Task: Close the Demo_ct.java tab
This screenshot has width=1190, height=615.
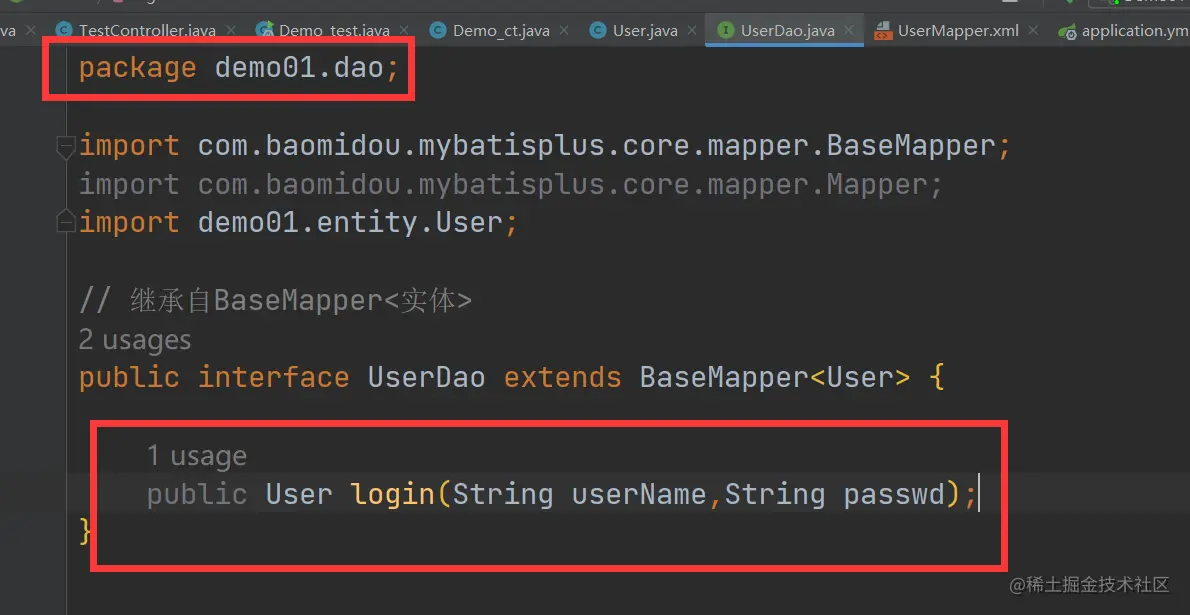Action: pos(565,31)
